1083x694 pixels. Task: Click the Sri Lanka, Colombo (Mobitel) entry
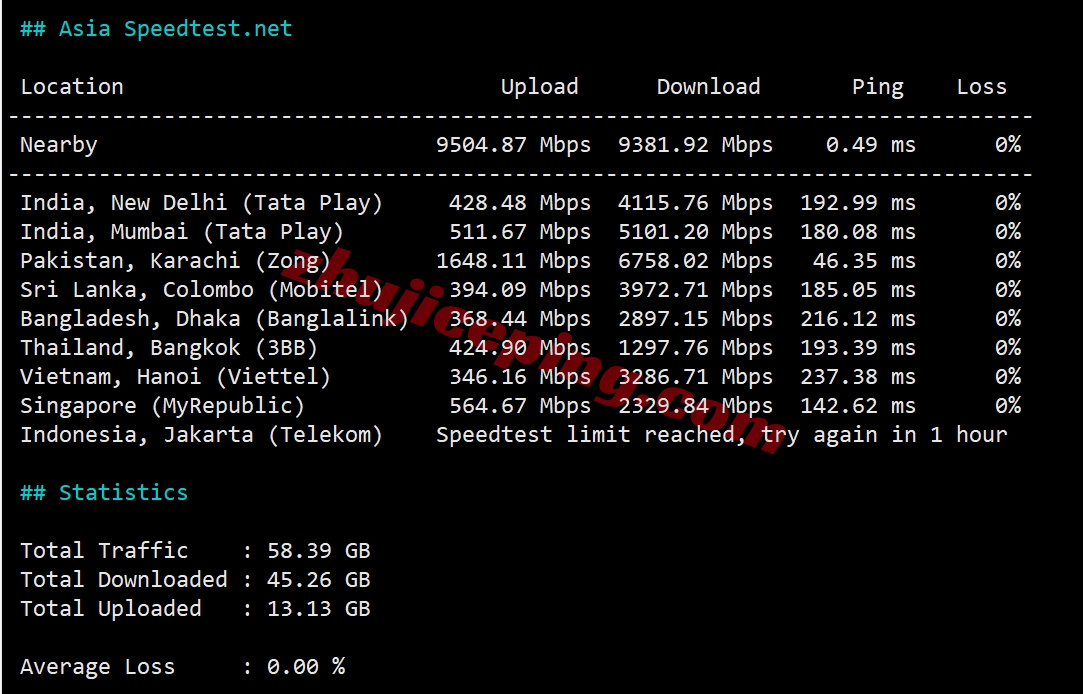pyautogui.click(x=201, y=290)
